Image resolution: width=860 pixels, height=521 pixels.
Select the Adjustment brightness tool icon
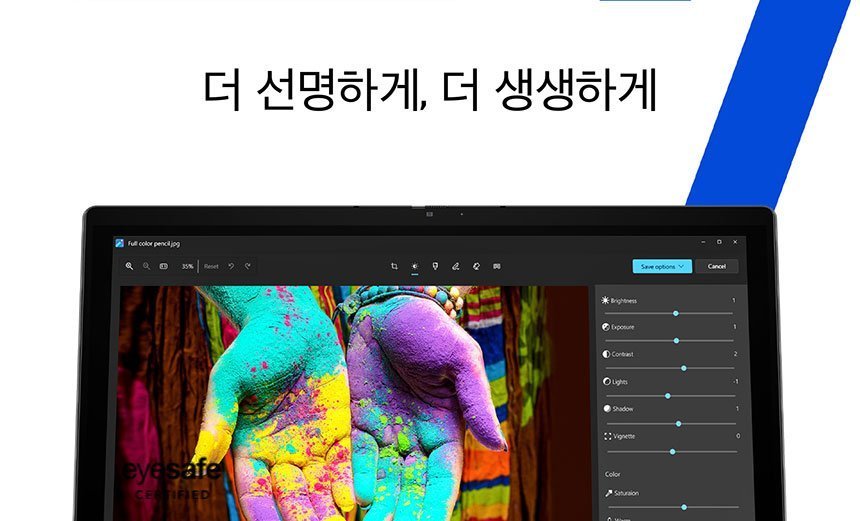pyautogui.click(x=415, y=266)
